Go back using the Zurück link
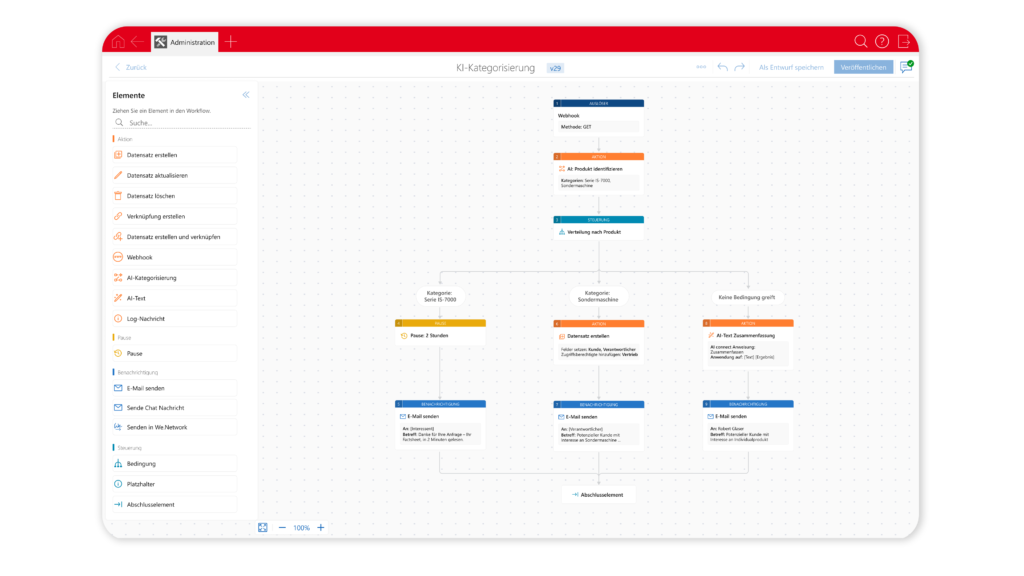The height and width of the screenshot is (576, 1024). 131,67
